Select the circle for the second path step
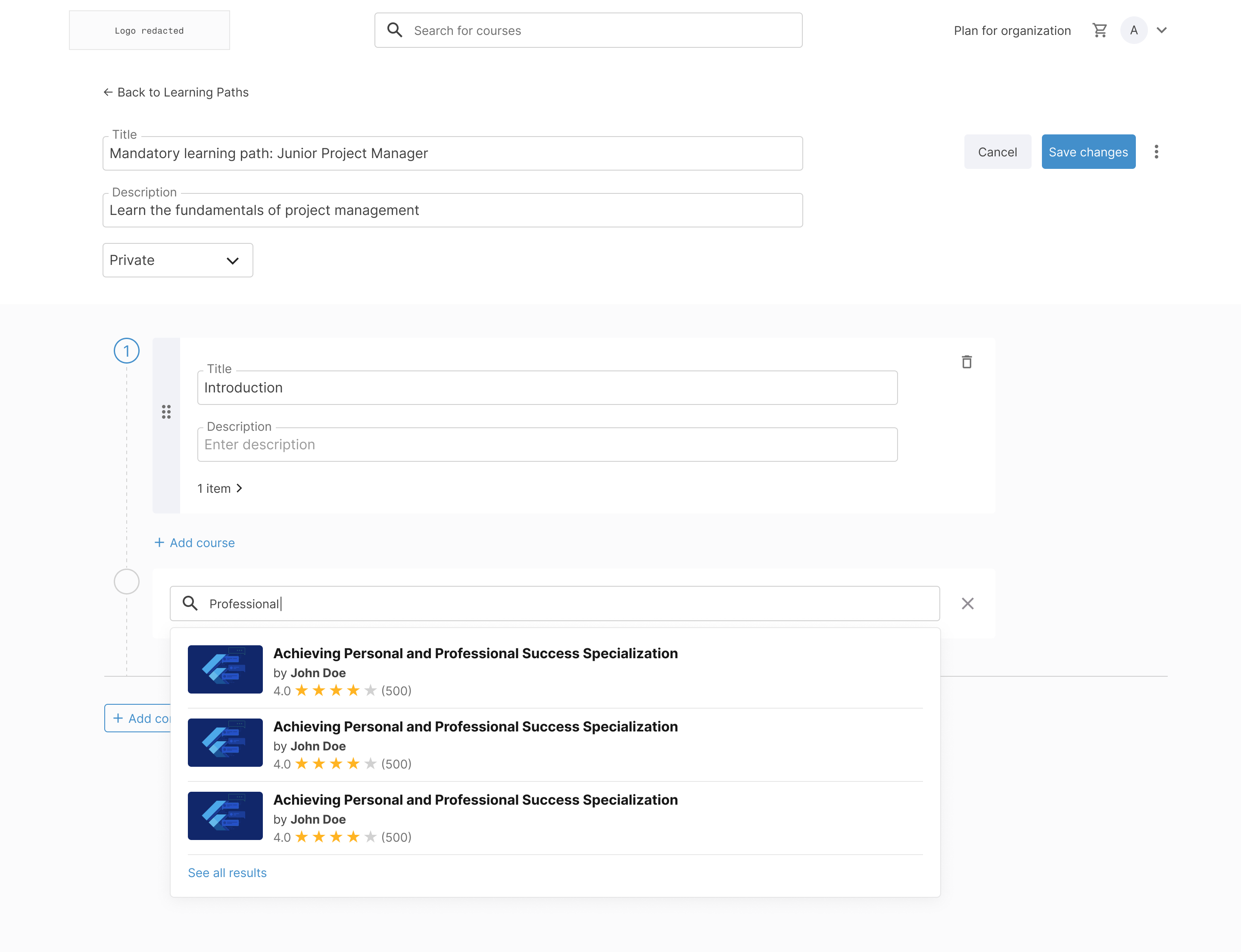 pyautogui.click(x=126, y=581)
